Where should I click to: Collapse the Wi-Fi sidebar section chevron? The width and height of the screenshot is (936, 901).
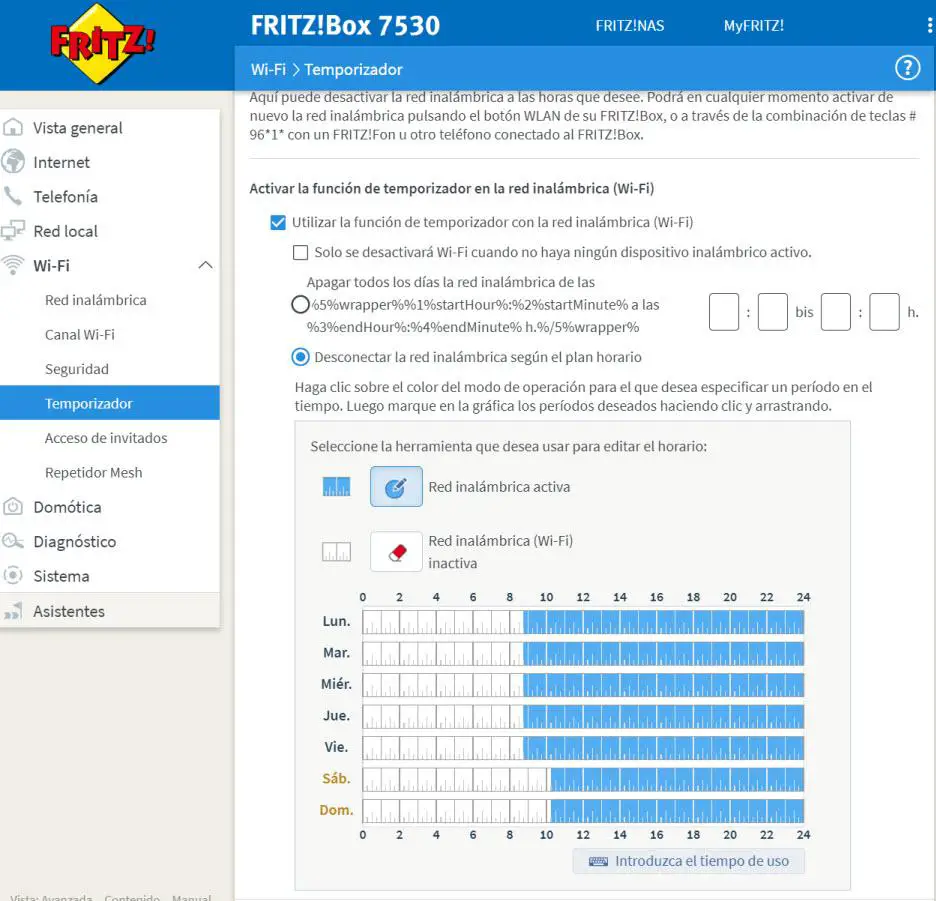(x=205, y=265)
